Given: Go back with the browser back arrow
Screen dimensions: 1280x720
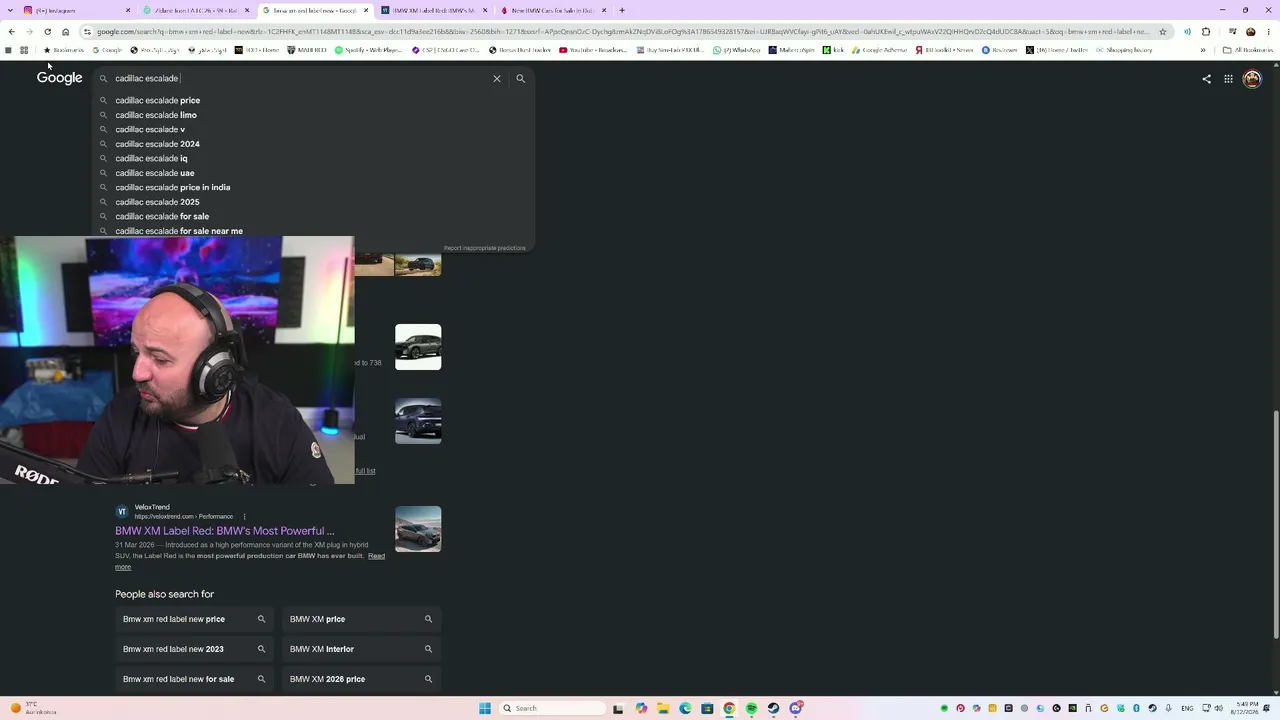Looking at the screenshot, I should (11, 31).
